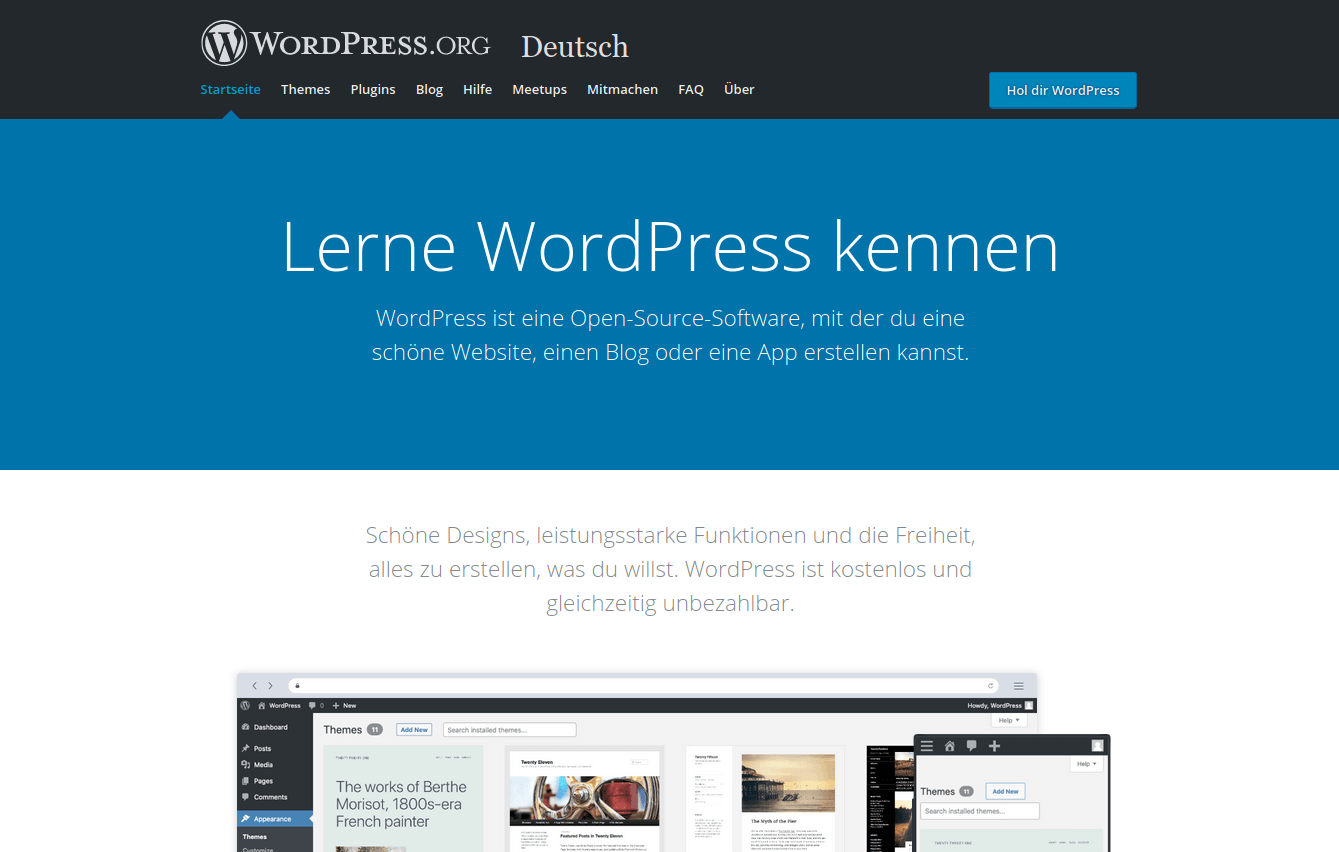
Task: Open the FAQ nav link
Action: pos(691,89)
